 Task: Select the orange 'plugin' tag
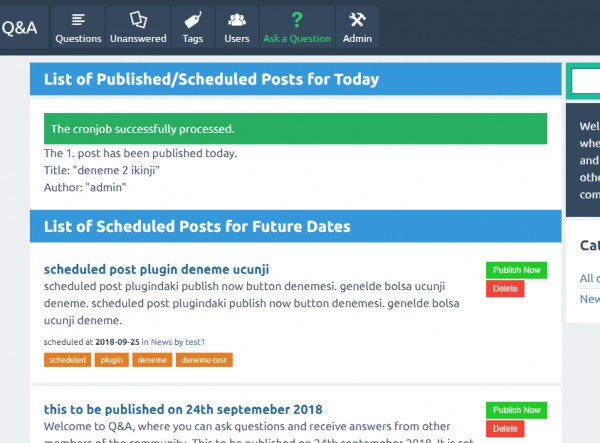tap(112, 360)
